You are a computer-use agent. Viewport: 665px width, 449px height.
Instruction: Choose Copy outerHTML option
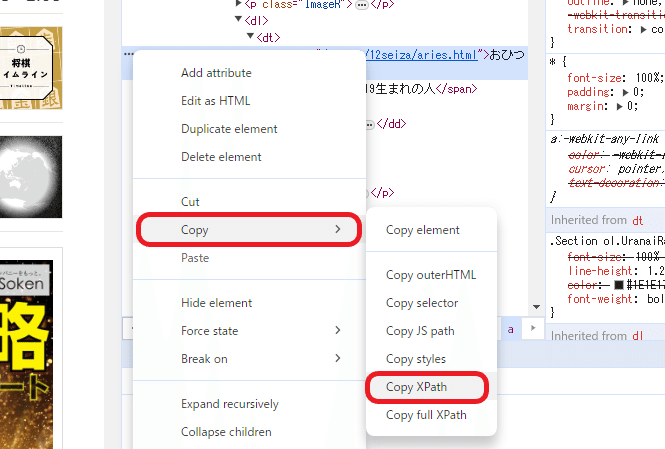pyautogui.click(x=431, y=275)
